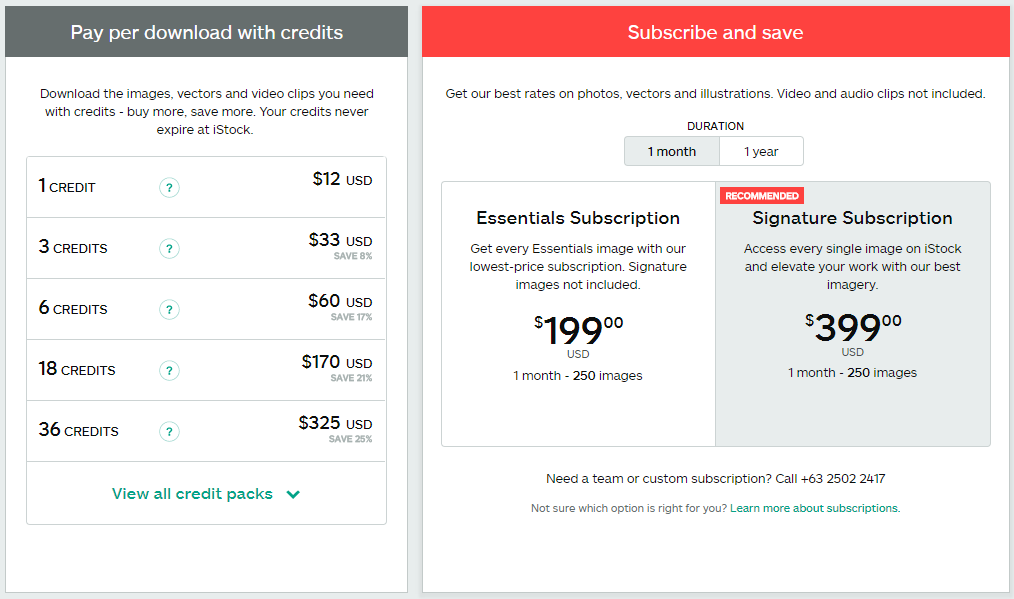Pick the 6 Credits $60 pack
This screenshot has height=599, width=1014.
point(206,309)
